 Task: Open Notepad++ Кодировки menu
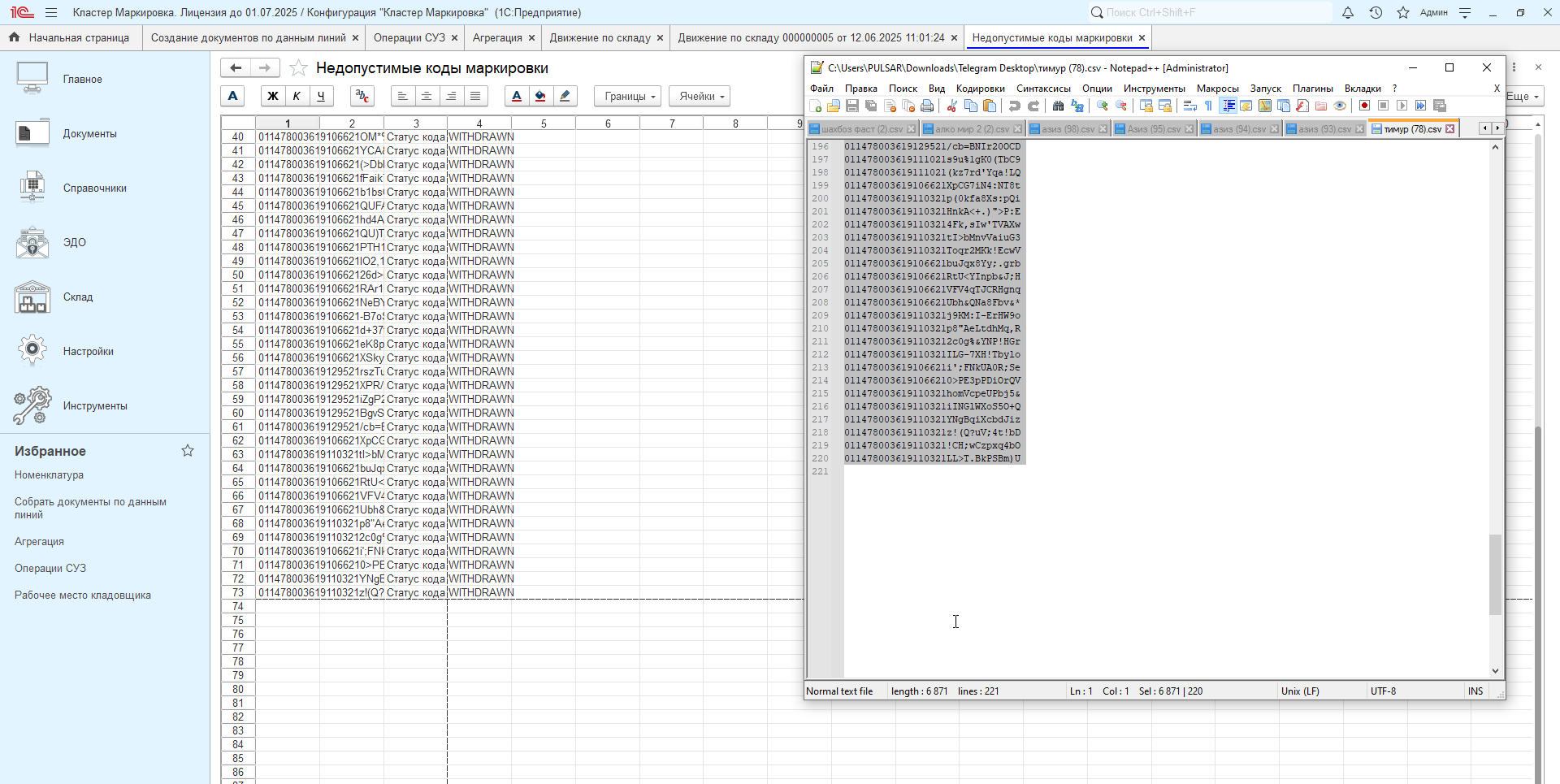pos(980,88)
